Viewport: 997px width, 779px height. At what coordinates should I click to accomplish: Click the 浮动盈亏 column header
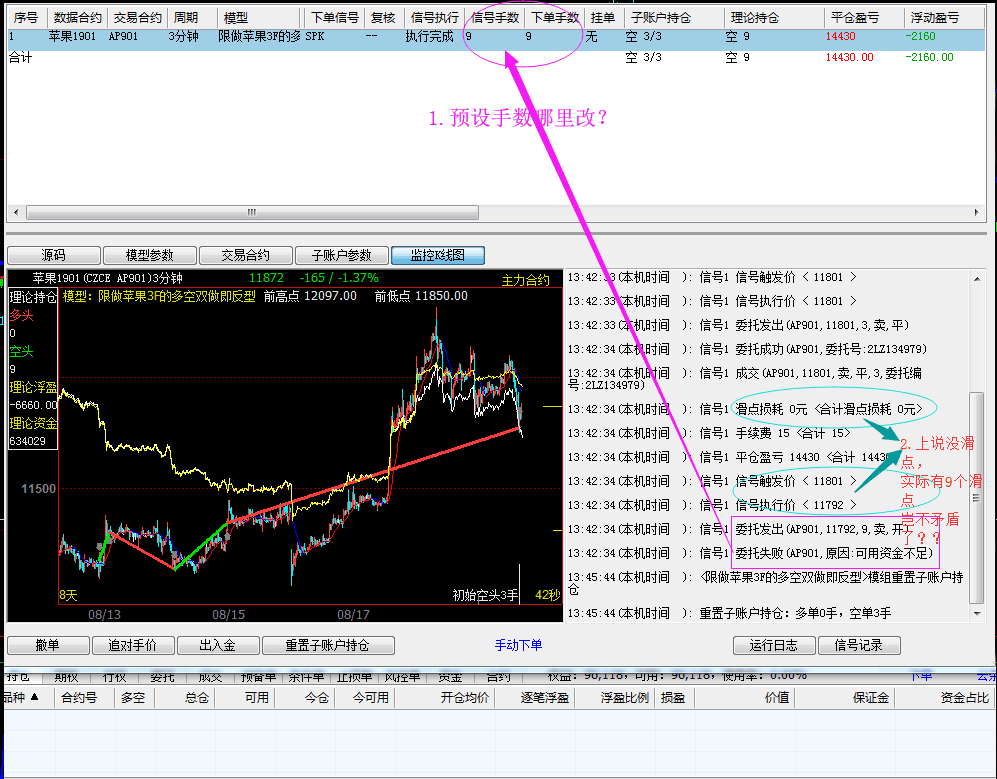(934, 18)
